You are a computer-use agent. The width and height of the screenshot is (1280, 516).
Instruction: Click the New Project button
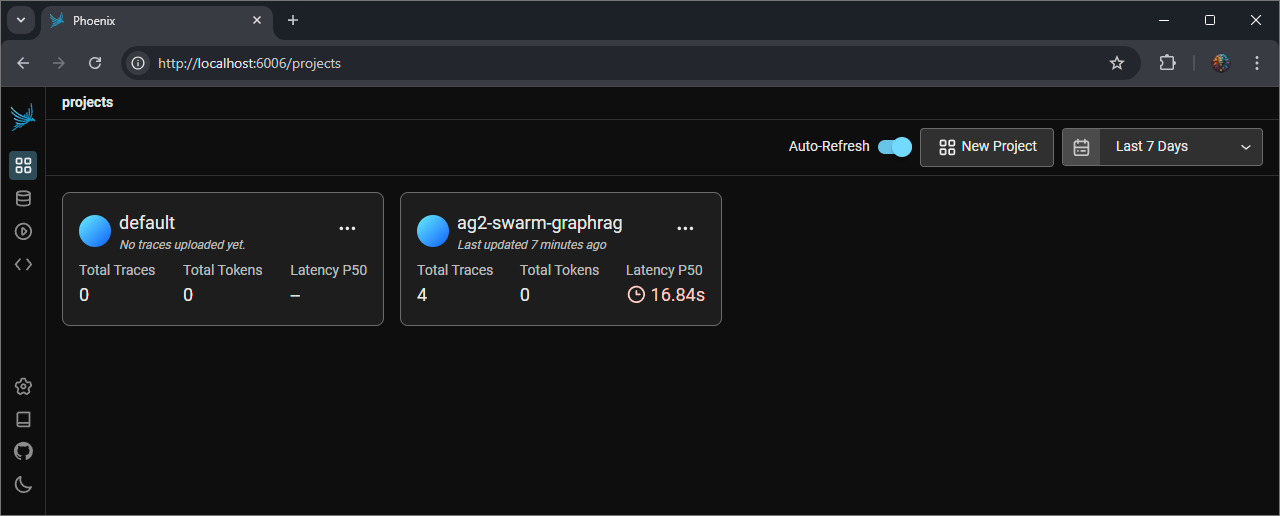tap(987, 147)
